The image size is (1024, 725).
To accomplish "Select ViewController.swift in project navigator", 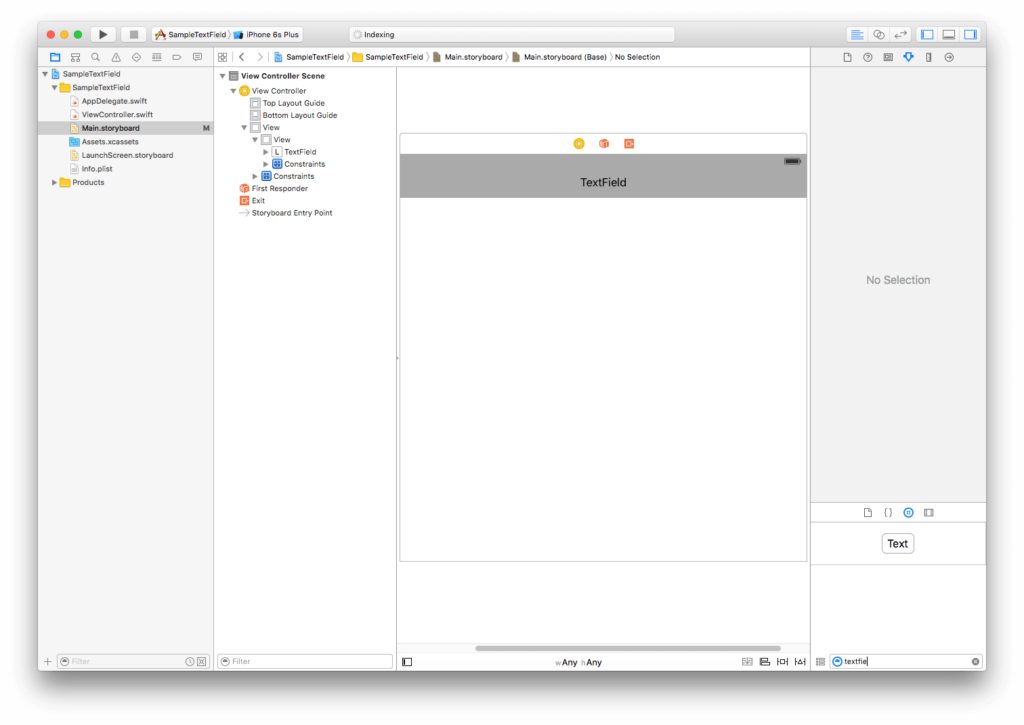I will [117, 115].
